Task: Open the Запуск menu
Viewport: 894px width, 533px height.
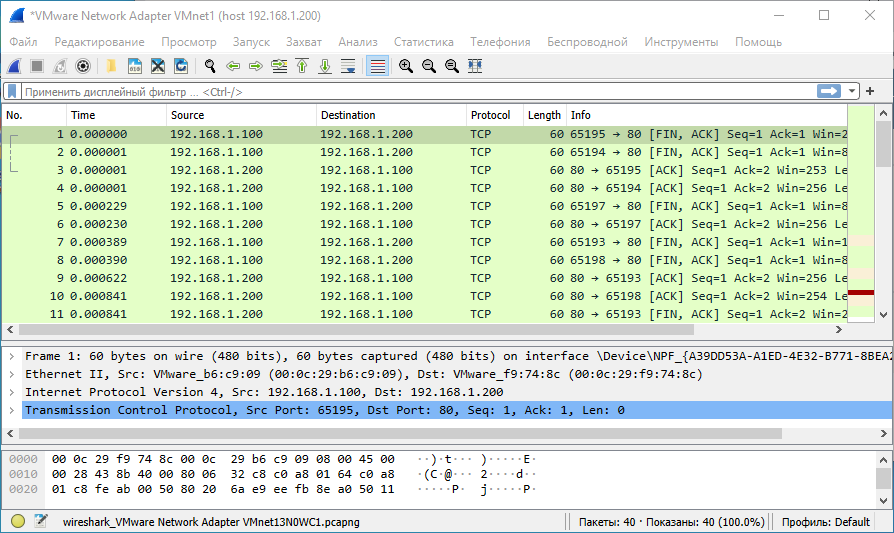Action: pyautogui.click(x=251, y=42)
